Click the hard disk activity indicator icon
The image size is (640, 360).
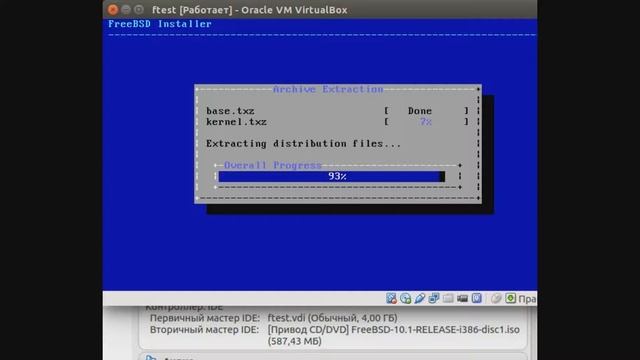(x=391, y=298)
